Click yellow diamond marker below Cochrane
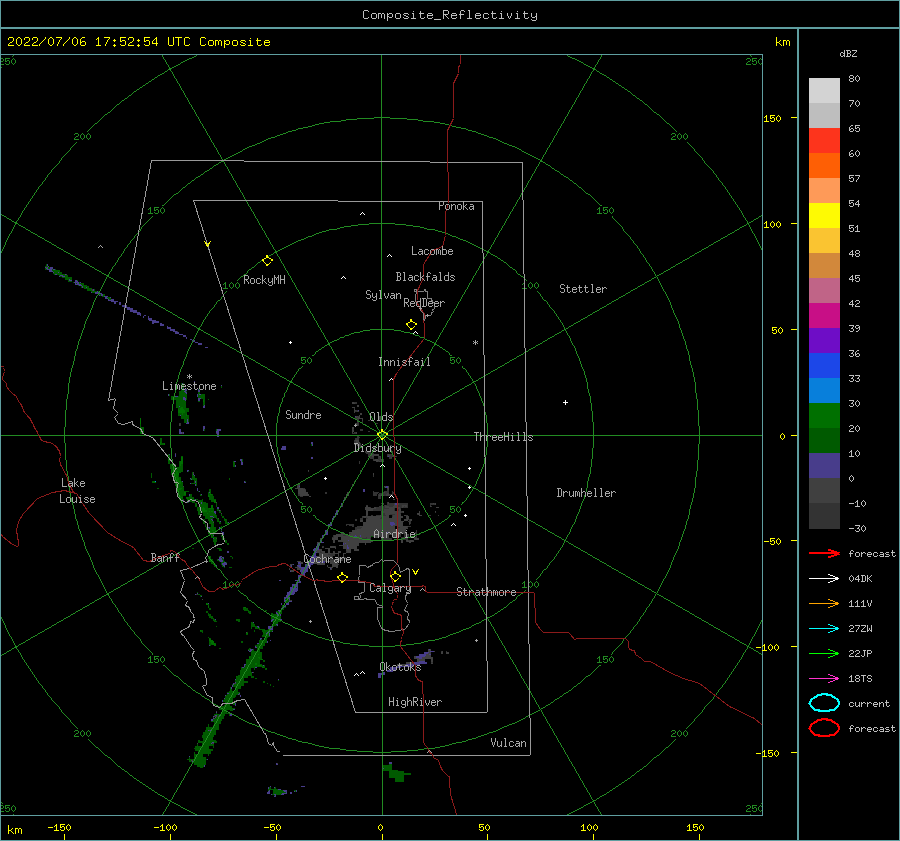The width and height of the screenshot is (900, 841). (343, 577)
